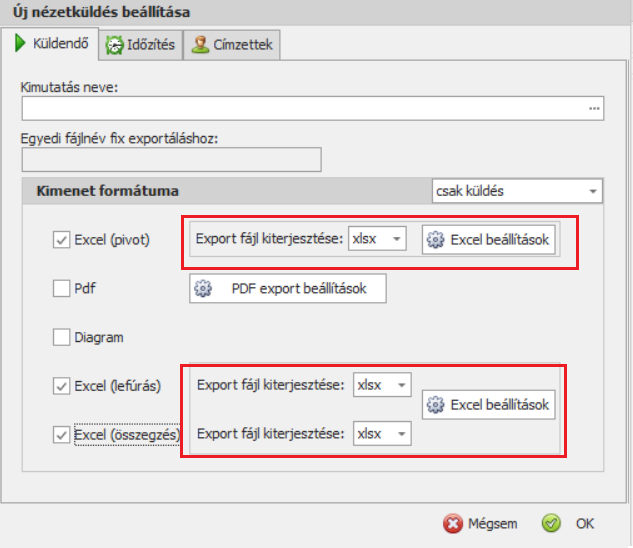
Task: Click gear icon in PDF export beállítások button
Action: (x=203, y=288)
